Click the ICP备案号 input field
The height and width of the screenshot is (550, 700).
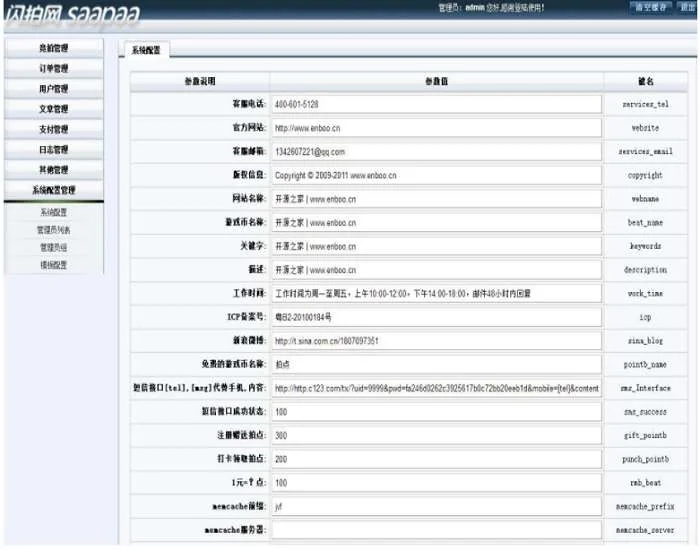pos(436,317)
